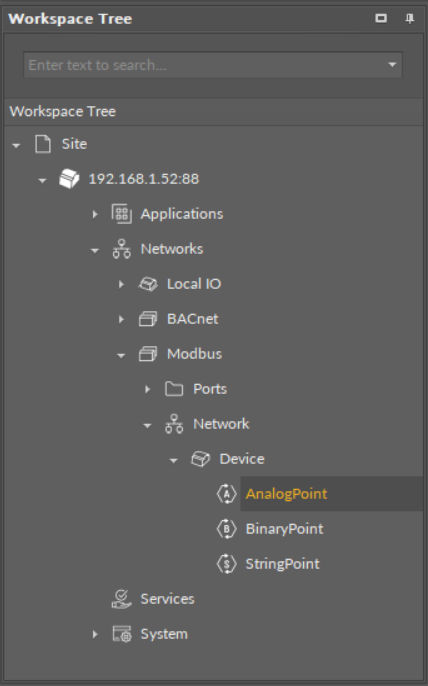Expand the Ports folder arrow
The image size is (428, 686).
pos(147,389)
